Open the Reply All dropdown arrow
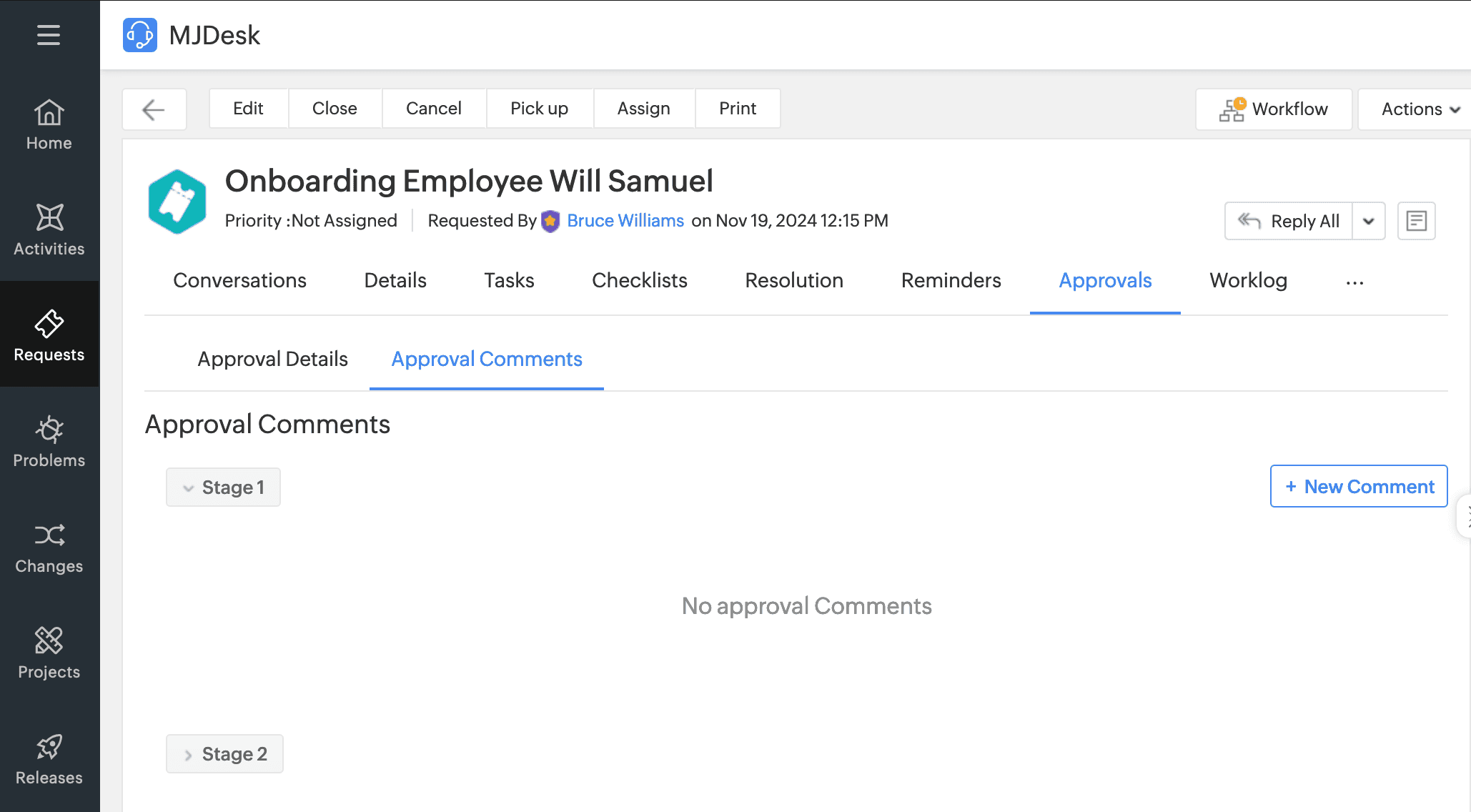1471x812 pixels. point(1368,221)
